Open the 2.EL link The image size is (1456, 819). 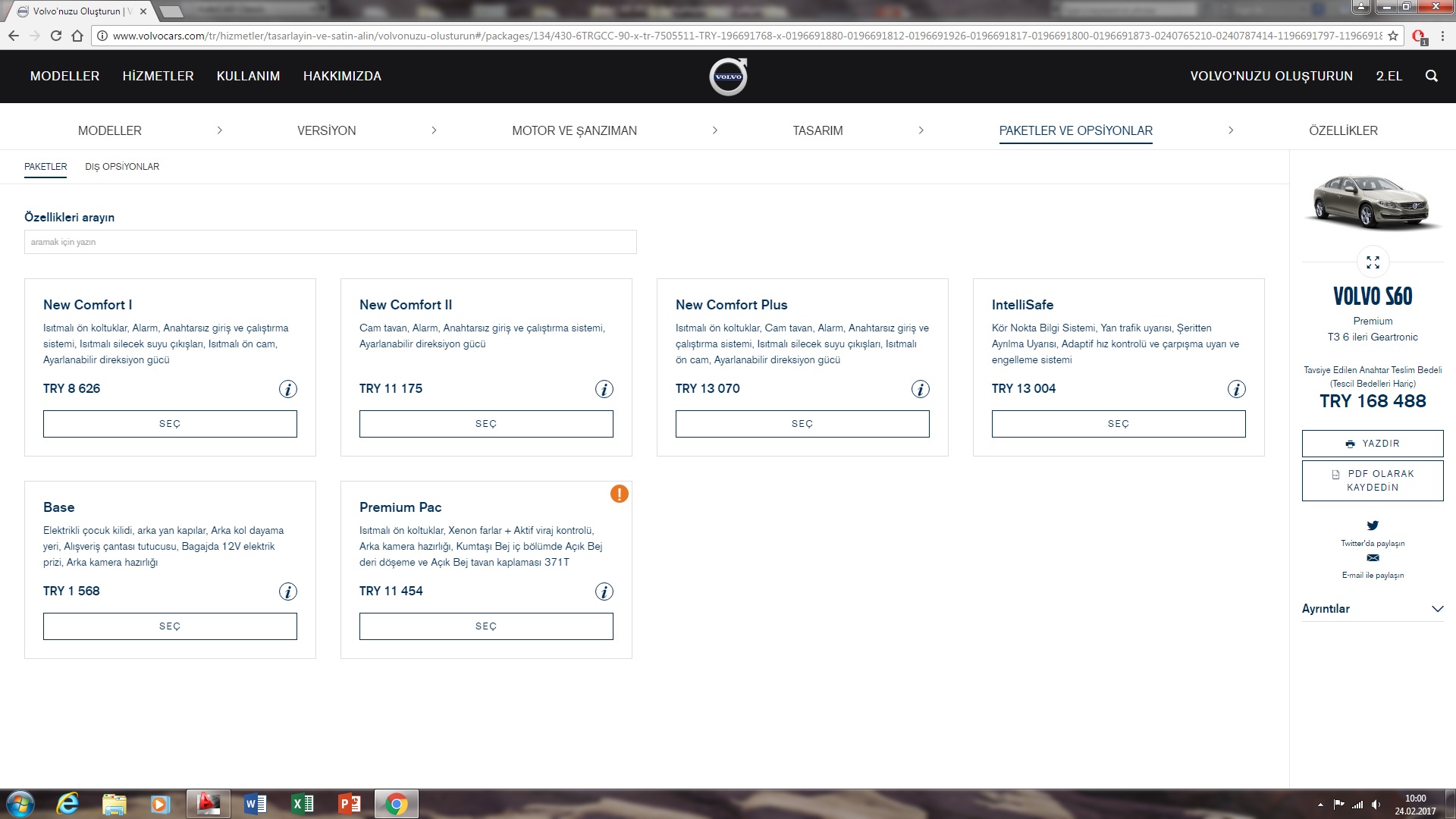click(x=1389, y=76)
